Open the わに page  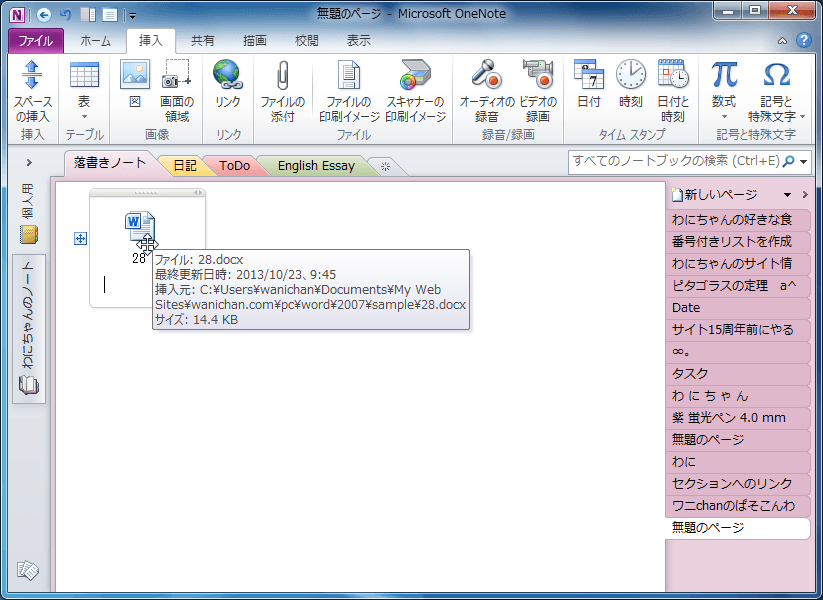pyautogui.click(x=738, y=461)
